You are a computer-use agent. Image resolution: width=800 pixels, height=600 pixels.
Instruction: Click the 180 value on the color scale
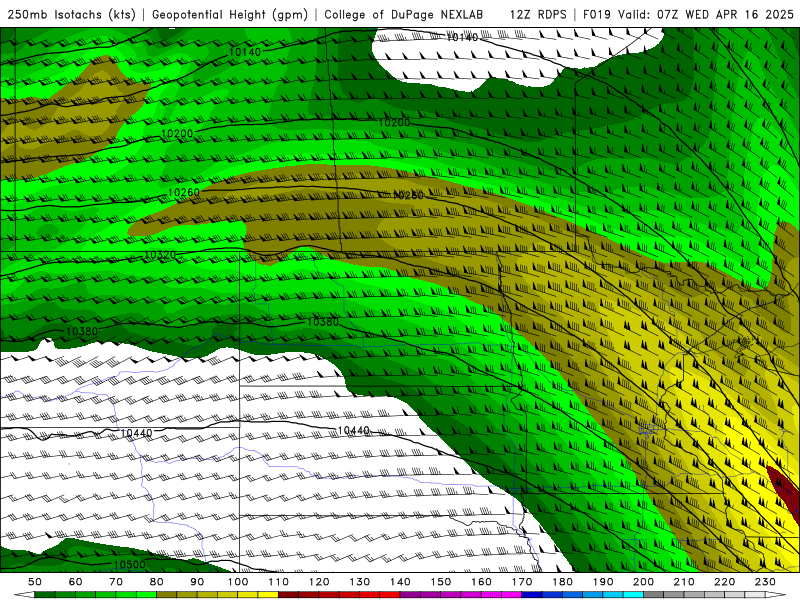point(563,582)
